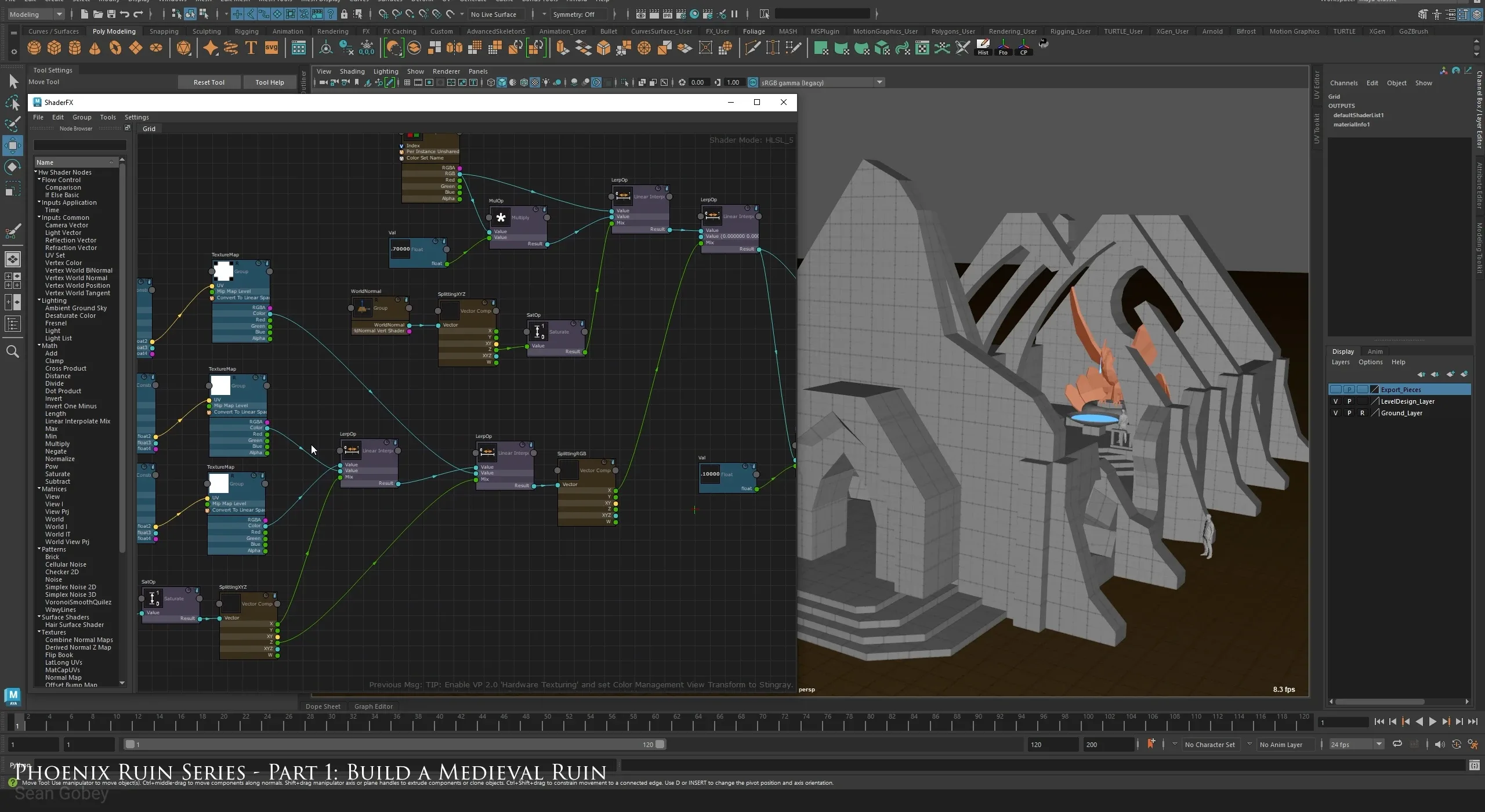Toggle visibility of Ground_Layer
Viewport: 1485px width, 812px height.
1336,413
